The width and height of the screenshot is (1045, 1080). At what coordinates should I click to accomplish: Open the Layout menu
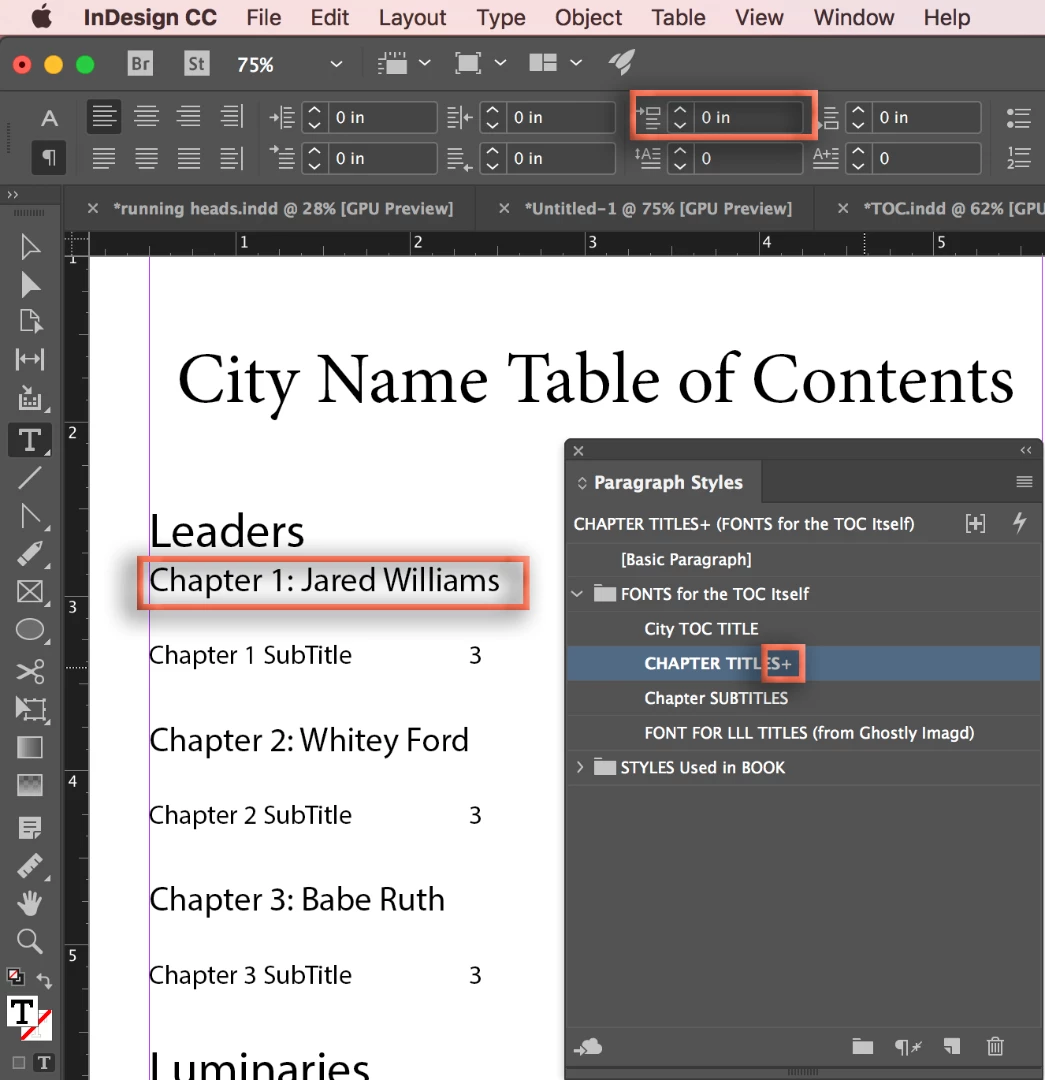click(x=412, y=17)
